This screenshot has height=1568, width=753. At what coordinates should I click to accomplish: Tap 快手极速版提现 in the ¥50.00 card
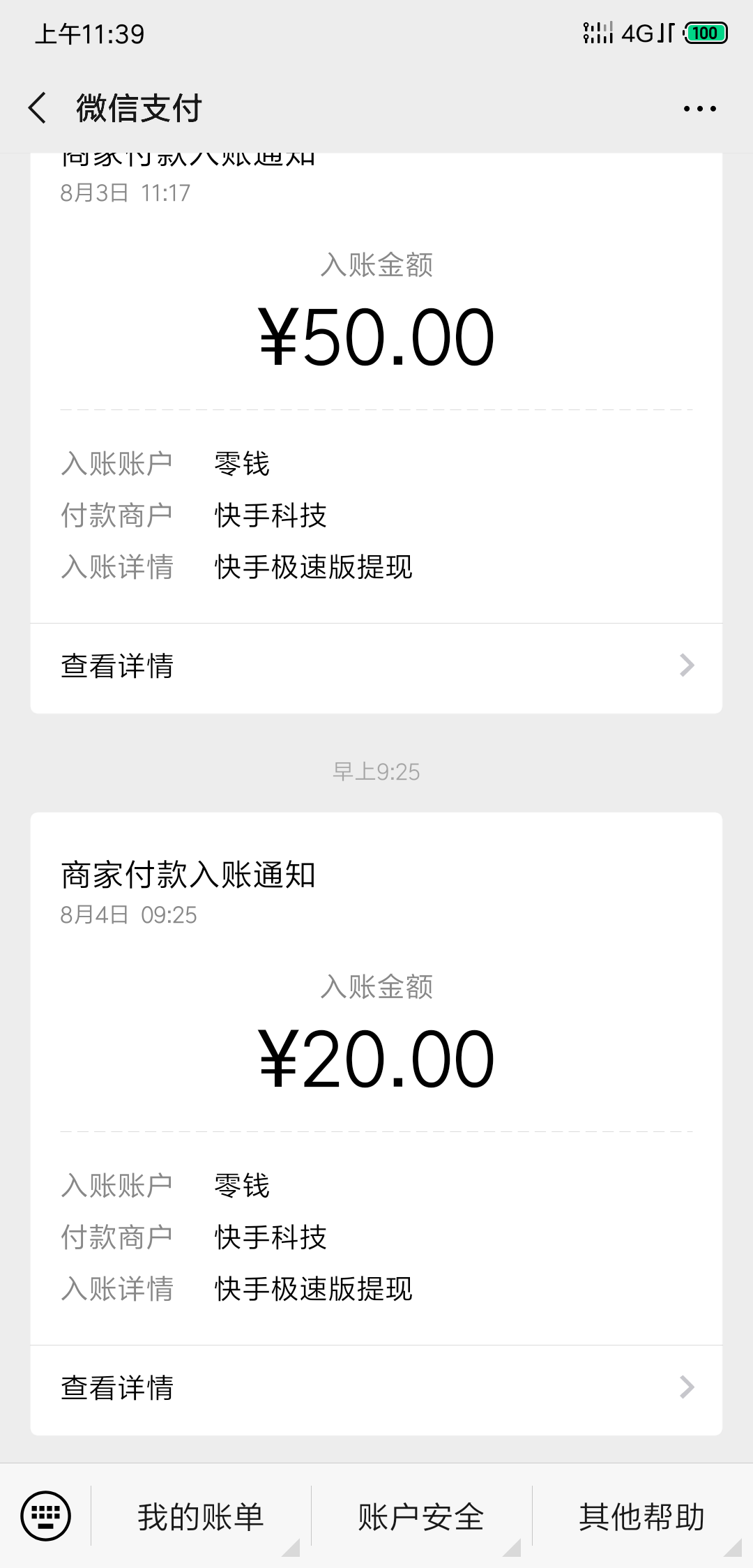[314, 567]
